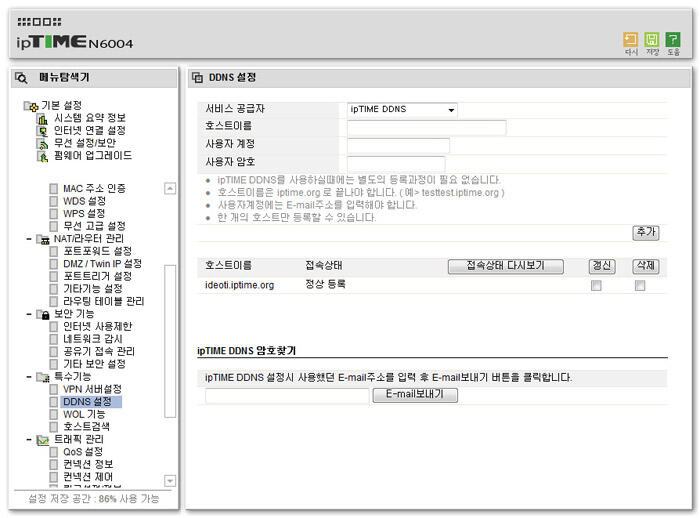This screenshot has width=700, height=518.
Task: Click the orange refresh icon in header
Action: [630, 40]
